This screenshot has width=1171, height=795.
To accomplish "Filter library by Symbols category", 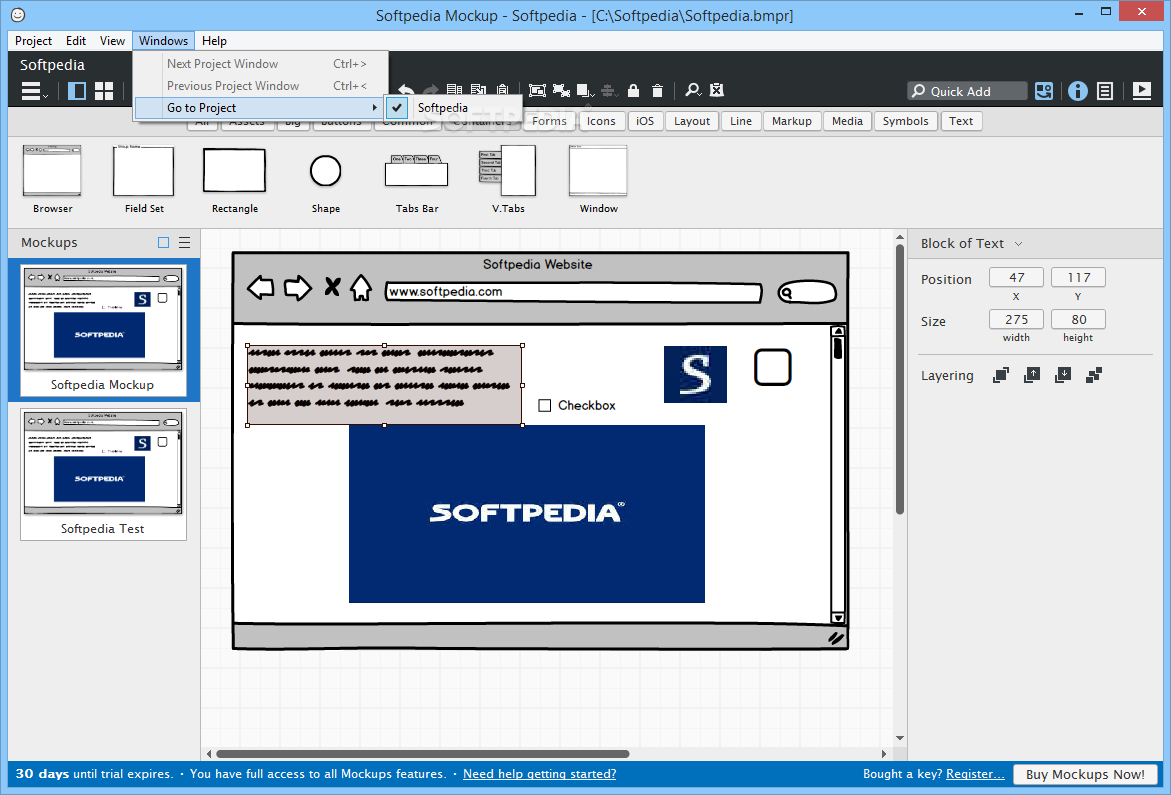I will click(905, 121).
